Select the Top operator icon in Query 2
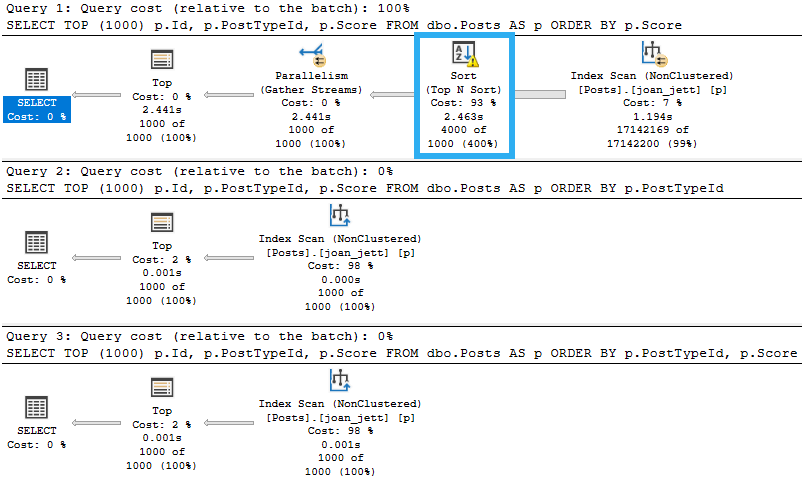 point(162,223)
